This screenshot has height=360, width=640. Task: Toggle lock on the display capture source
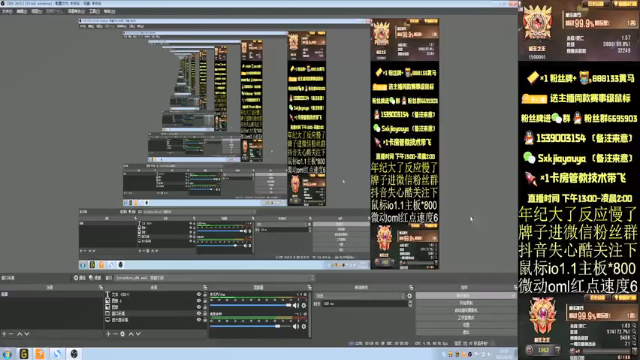click(205, 320)
